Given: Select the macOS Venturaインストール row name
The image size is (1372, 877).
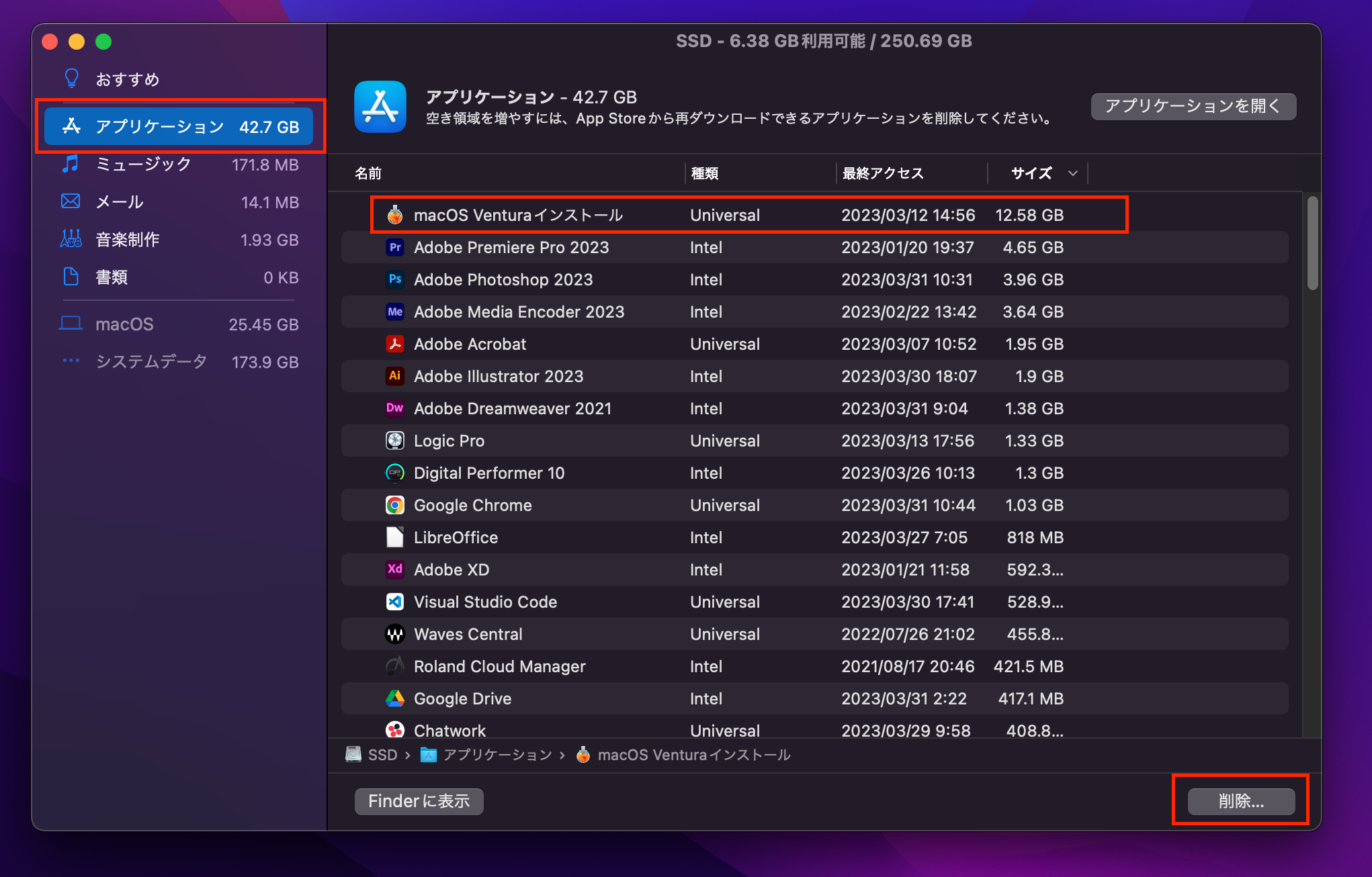Looking at the screenshot, I should (x=518, y=215).
